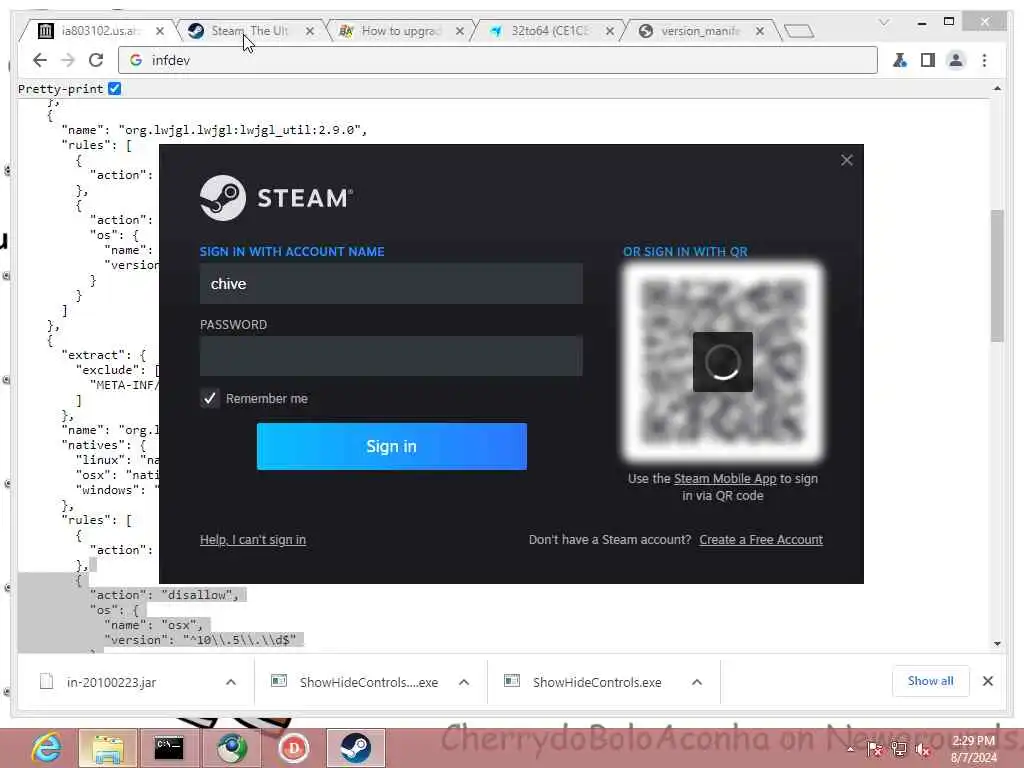Viewport: 1024px width, 768px height.
Task: Close the Steam browser tab
Action: (310, 31)
